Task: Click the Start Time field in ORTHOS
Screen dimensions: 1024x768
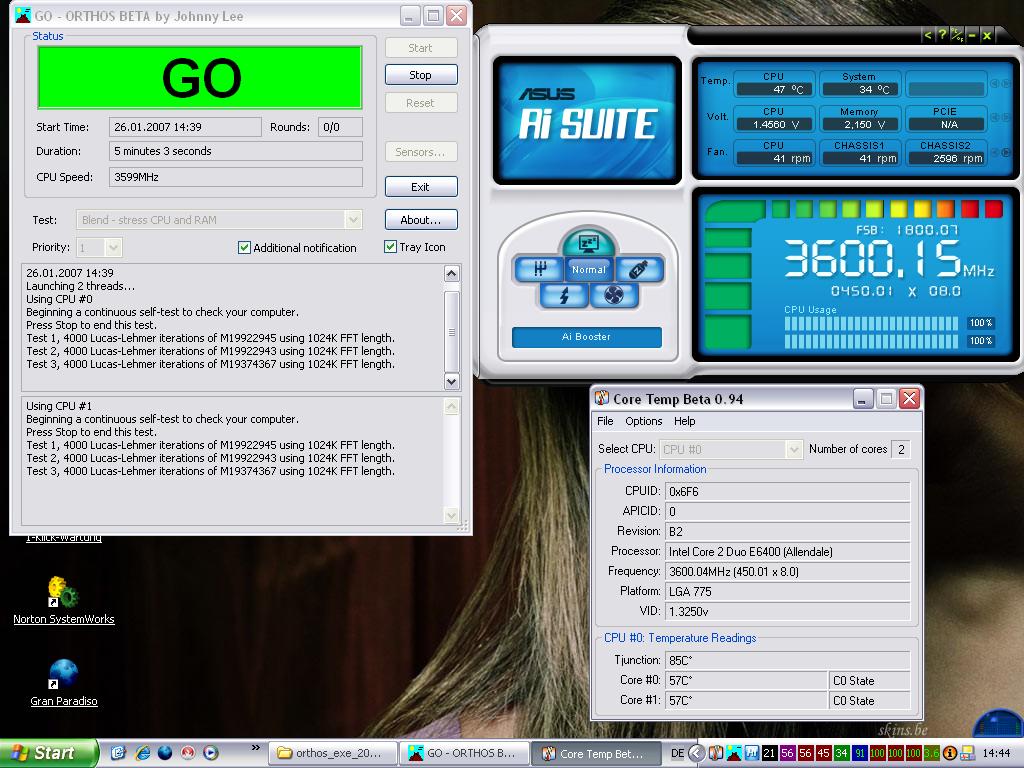Action: 185,127
